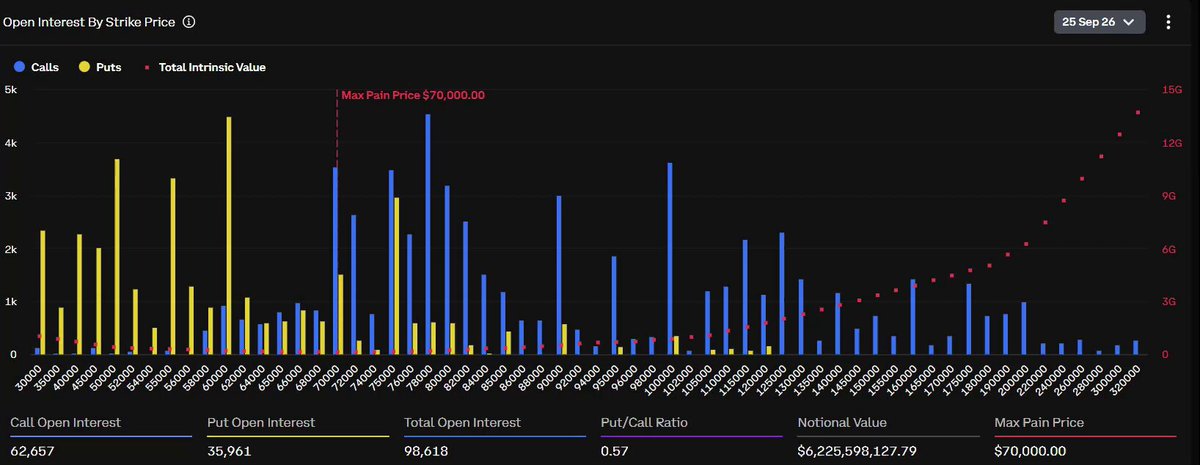Open the 25 Sep 26 expiry dropdown
Screen dimensions: 1200x465
(x=1099, y=21)
